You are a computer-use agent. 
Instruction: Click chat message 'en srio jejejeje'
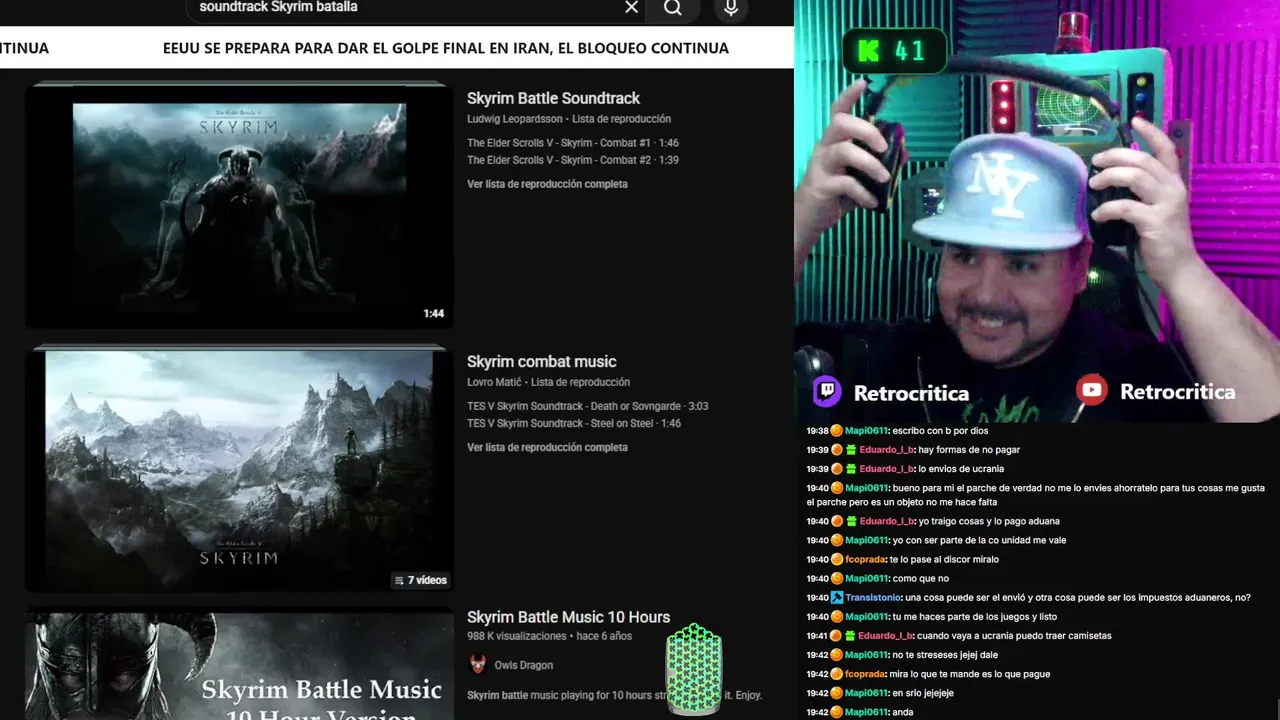pos(923,693)
